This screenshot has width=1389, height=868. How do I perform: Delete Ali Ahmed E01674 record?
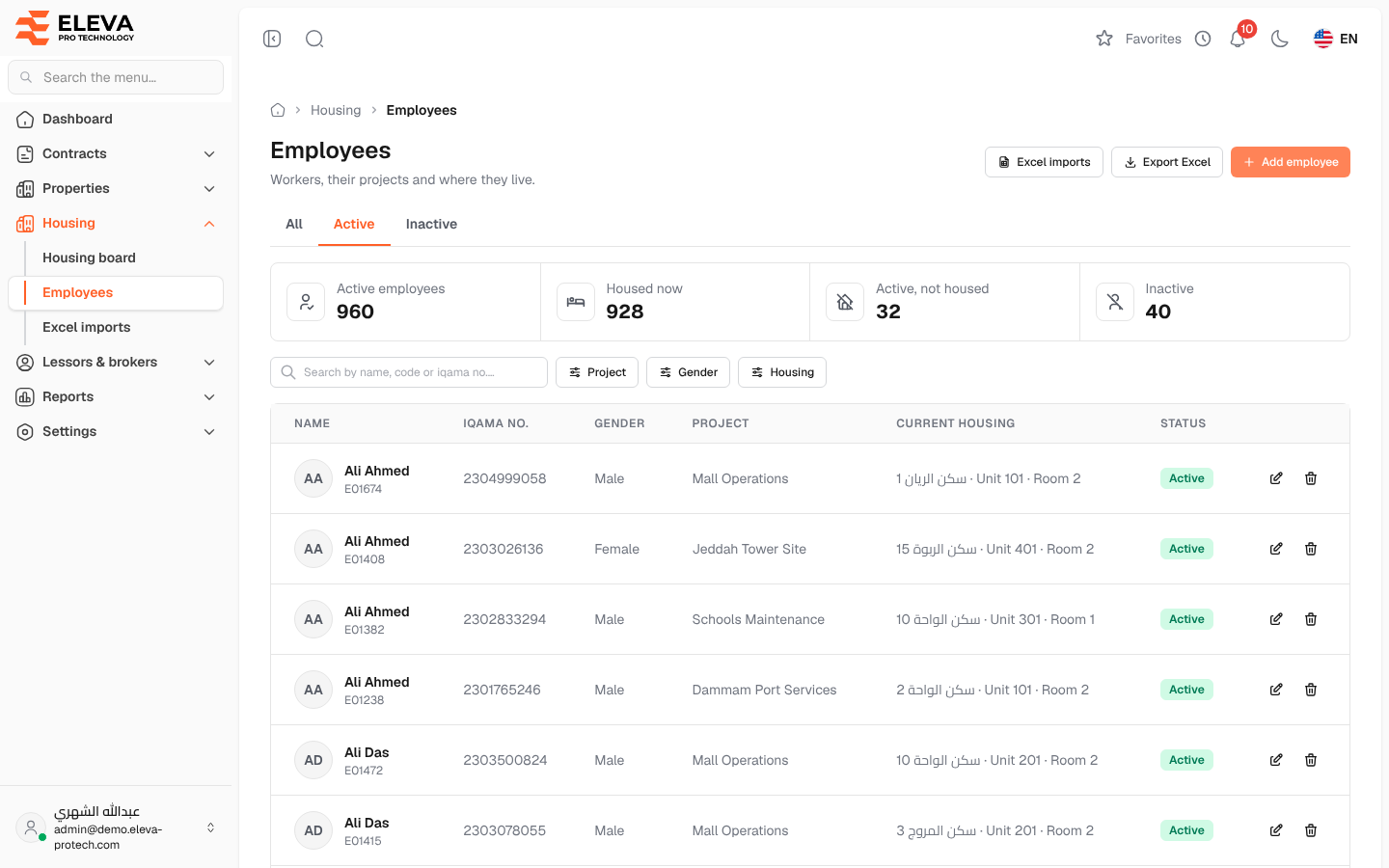[1311, 478]
